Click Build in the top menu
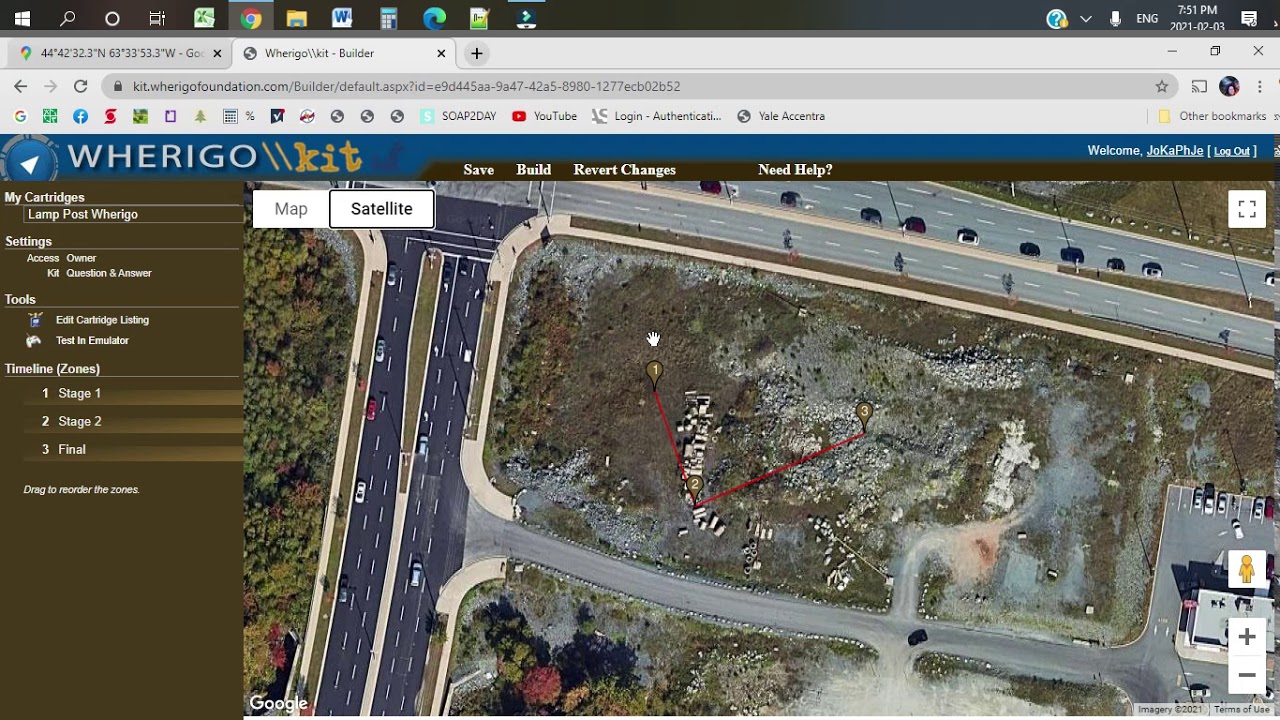Image resolution: width=1280 pixels, height=720 pixels. tap(533, 170)
